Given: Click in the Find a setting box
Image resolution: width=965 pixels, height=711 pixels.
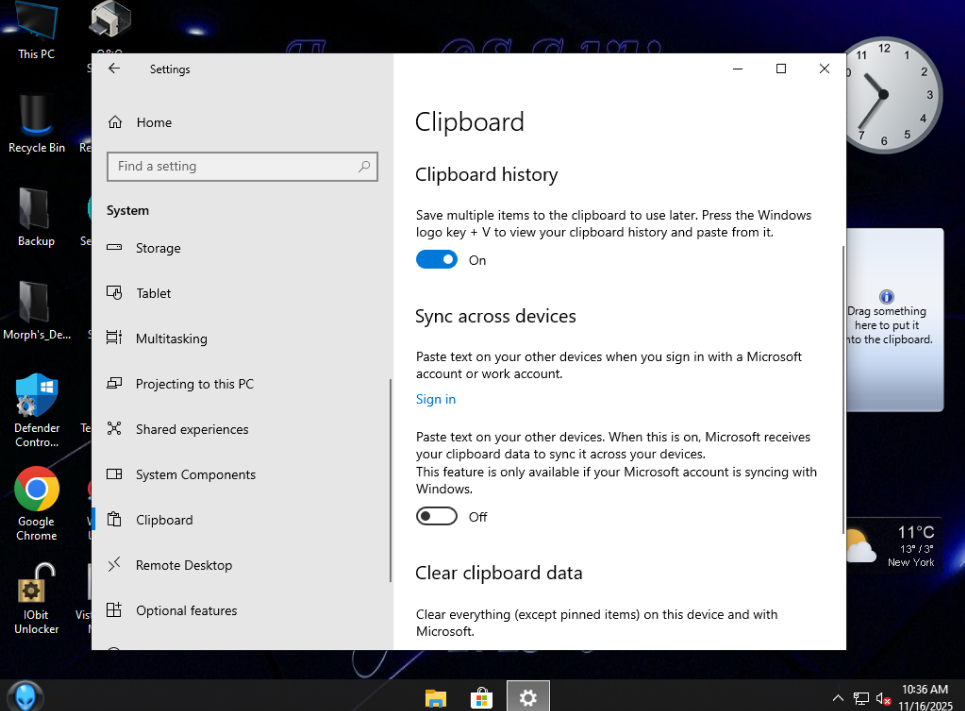Looking at the screenshot, I should point(230,167).
